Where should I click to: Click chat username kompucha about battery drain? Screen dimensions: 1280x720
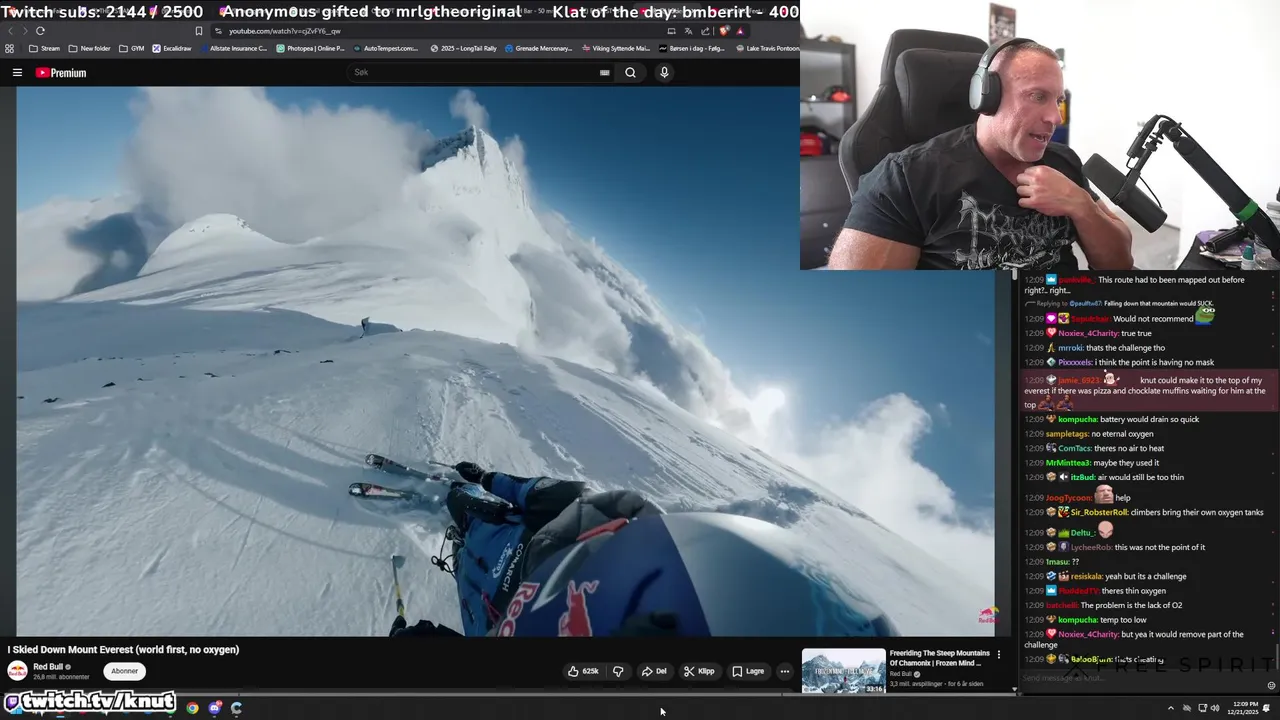(1076, 419)
